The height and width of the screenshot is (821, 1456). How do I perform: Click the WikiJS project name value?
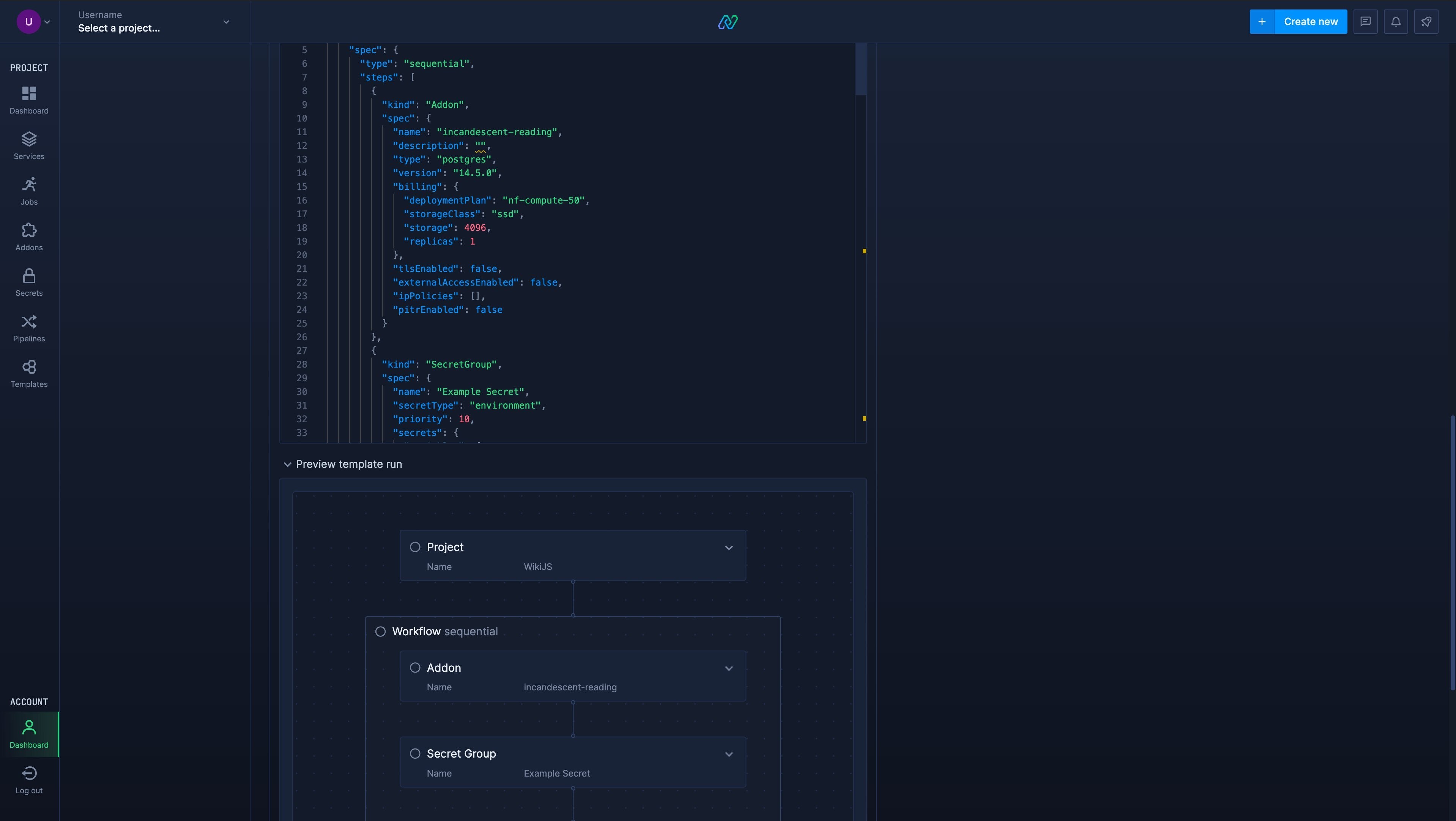coord(537,567)
